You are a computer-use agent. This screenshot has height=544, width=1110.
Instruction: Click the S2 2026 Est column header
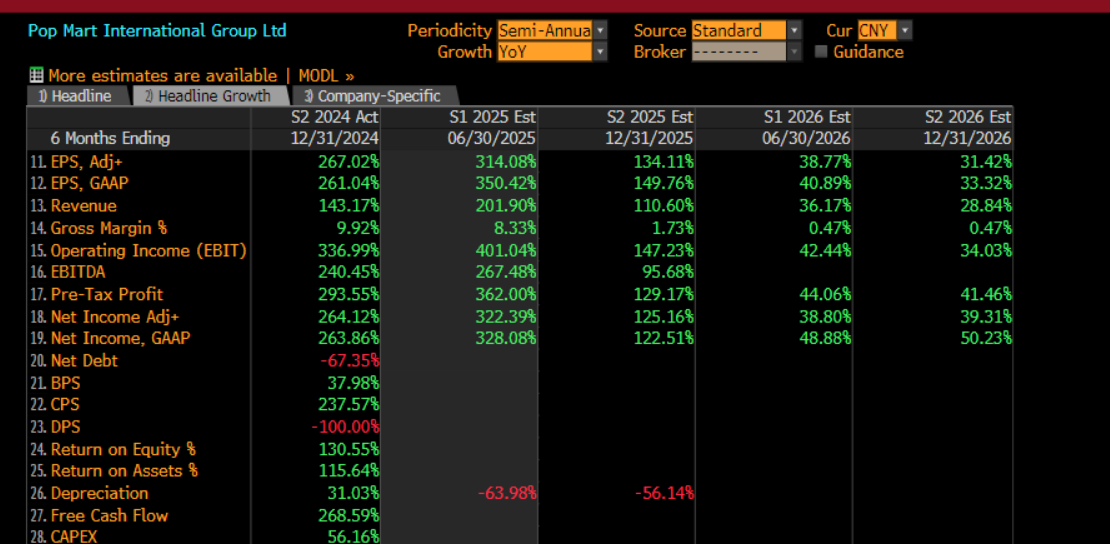(967, 117)
